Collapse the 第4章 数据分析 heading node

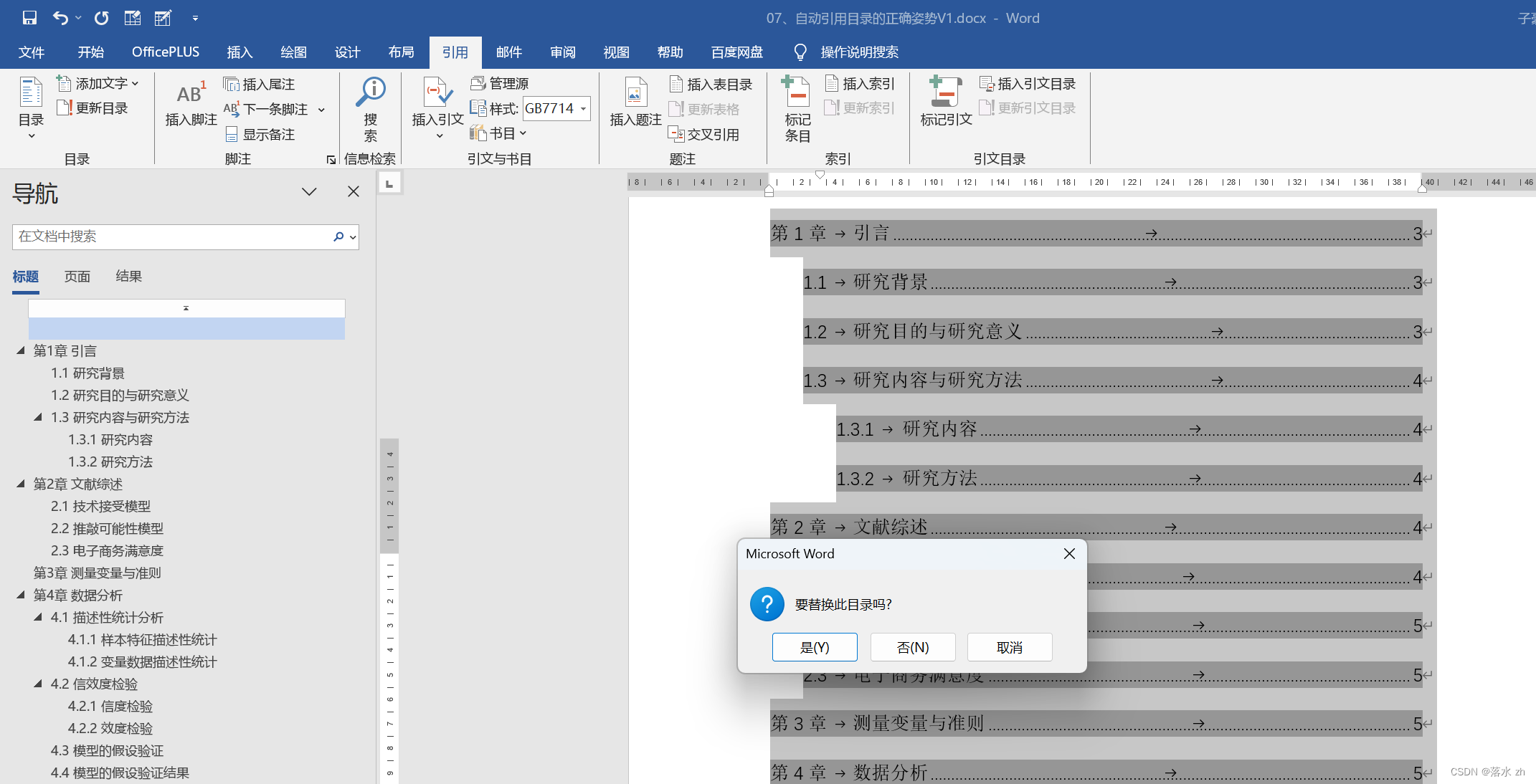pos(21,595)
